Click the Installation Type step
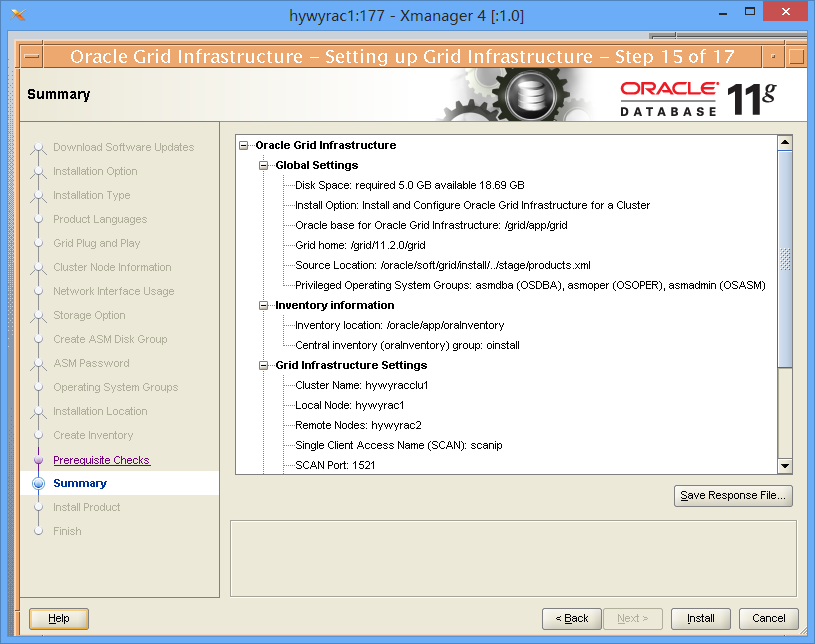 pyautogui.click(x=91, y=195)
